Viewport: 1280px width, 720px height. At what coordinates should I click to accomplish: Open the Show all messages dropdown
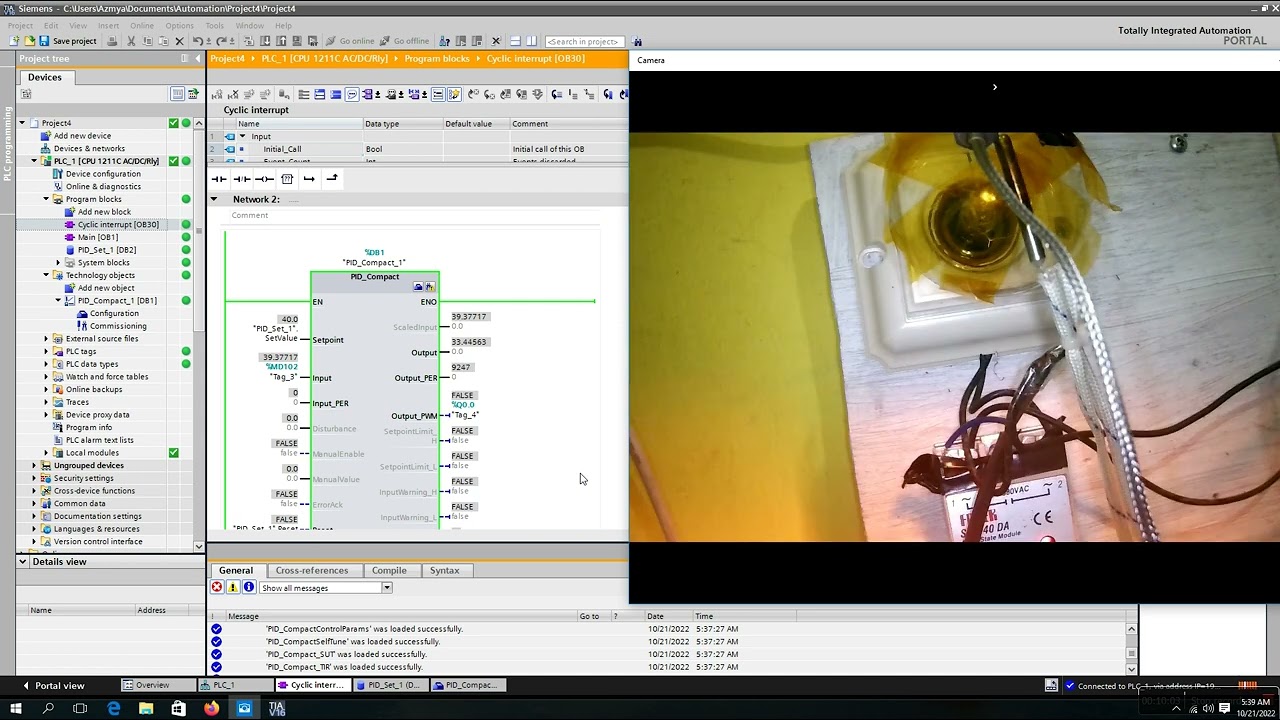coord(386,588)
